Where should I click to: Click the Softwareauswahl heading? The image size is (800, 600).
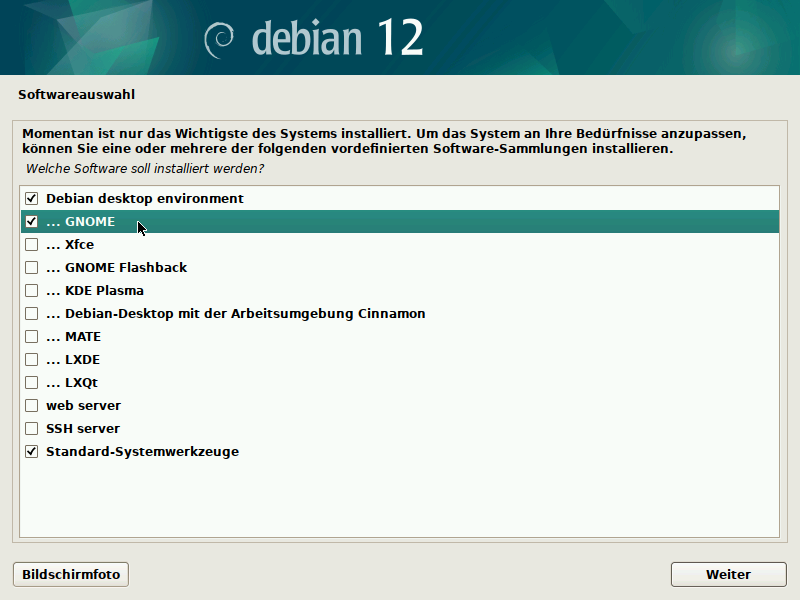click(77, 94)
